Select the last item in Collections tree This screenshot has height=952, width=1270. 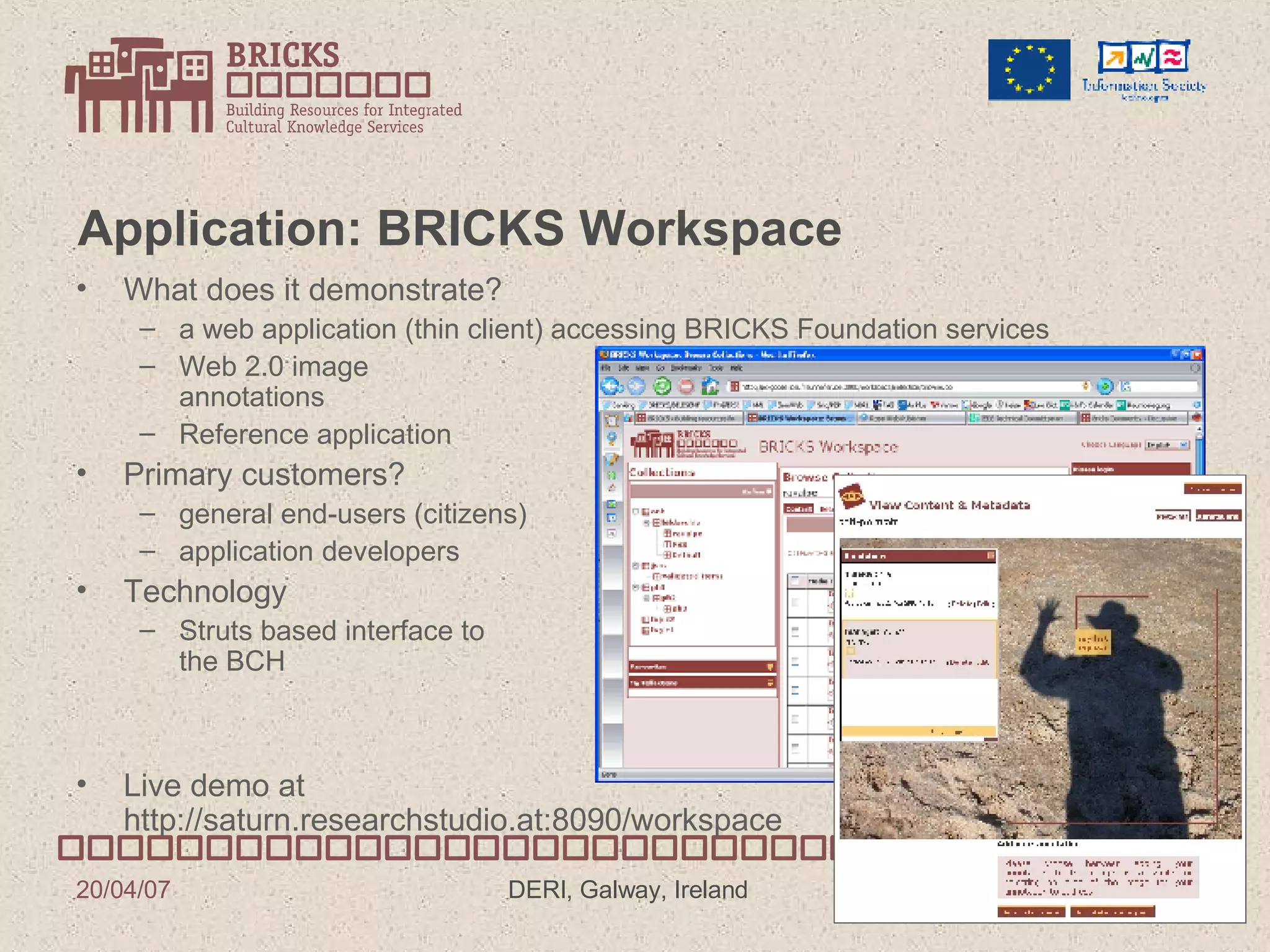point(658,630)
